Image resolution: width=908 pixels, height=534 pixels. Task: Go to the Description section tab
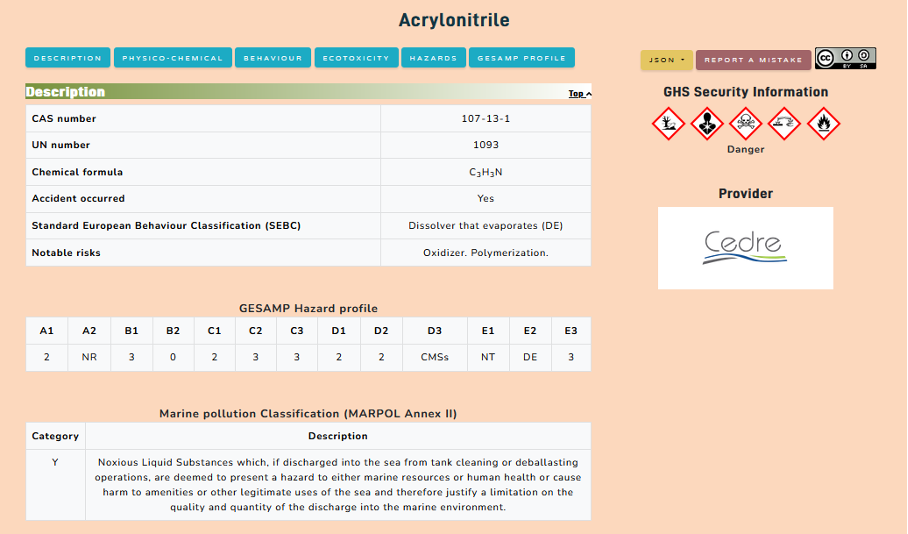point(68,58)
